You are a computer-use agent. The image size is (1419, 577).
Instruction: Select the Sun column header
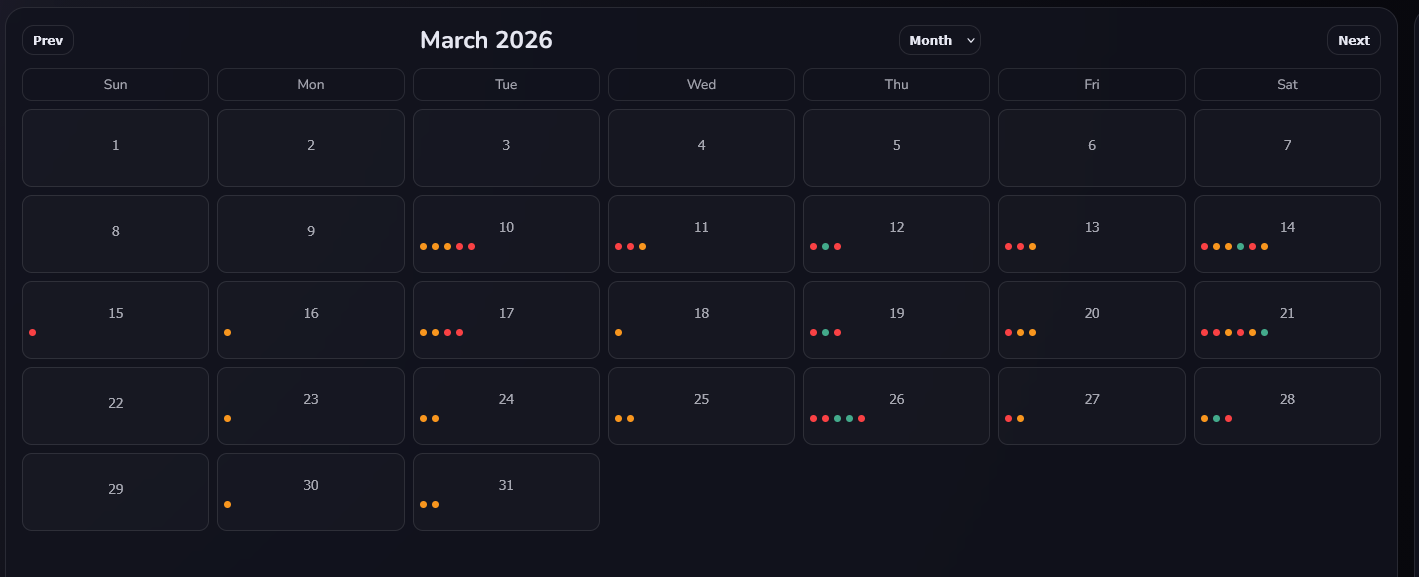point(115,84)
